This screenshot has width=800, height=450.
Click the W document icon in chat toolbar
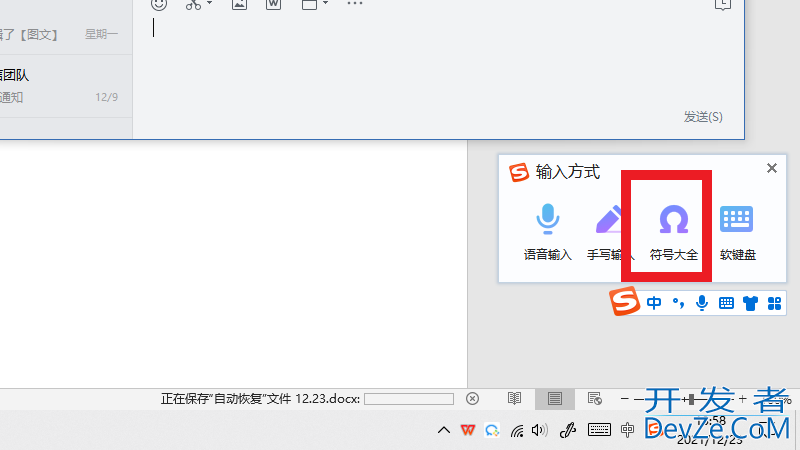pos(273,4)
